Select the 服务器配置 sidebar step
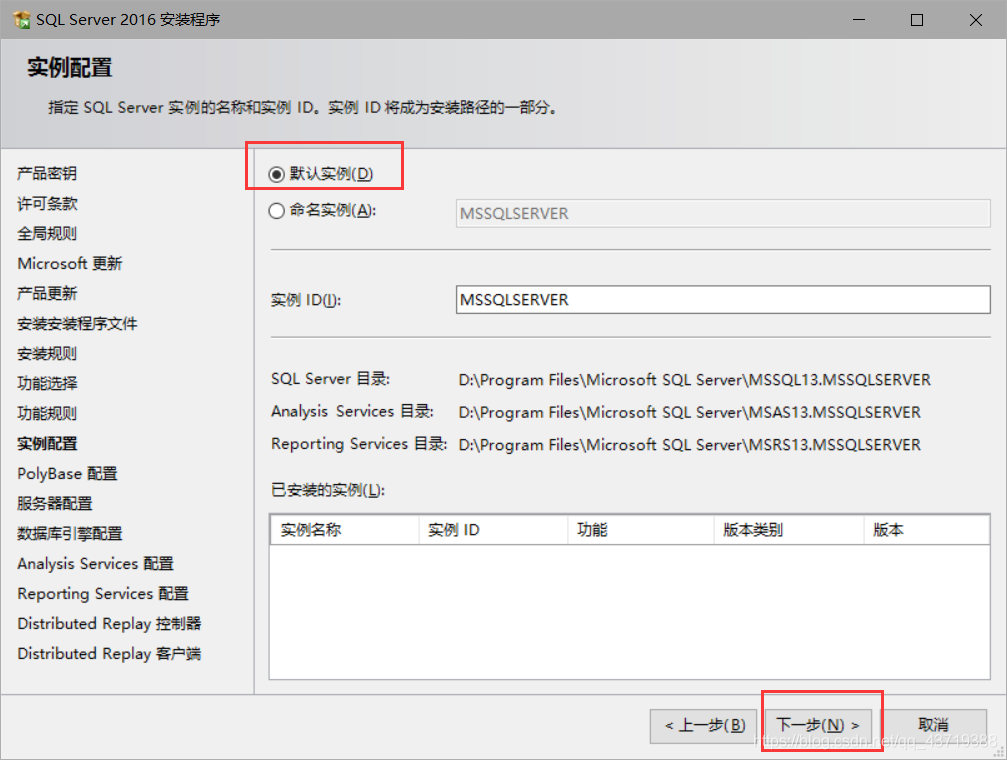 tap(55, 504)
